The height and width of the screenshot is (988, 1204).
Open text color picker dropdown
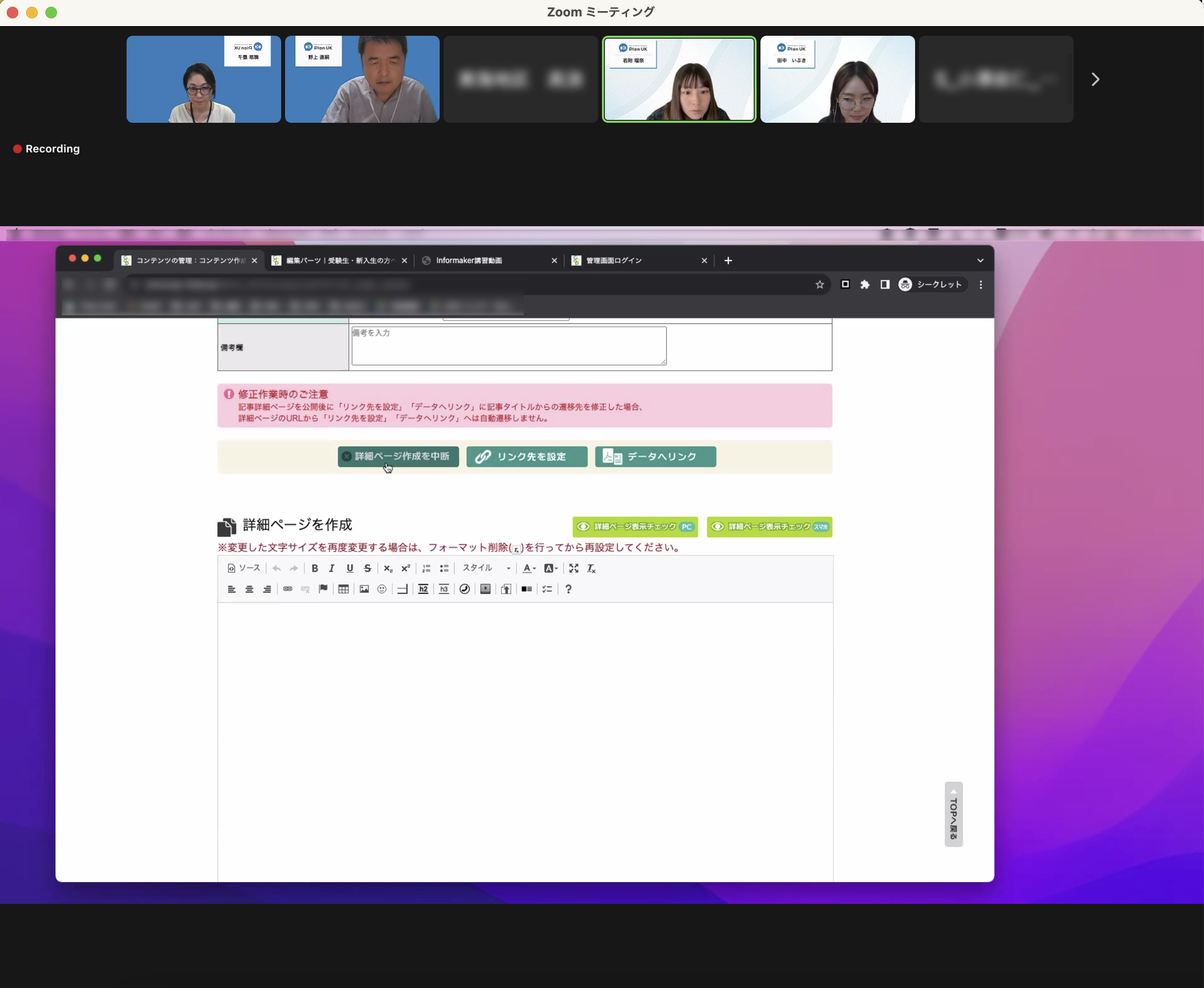(x=529, y=568)
